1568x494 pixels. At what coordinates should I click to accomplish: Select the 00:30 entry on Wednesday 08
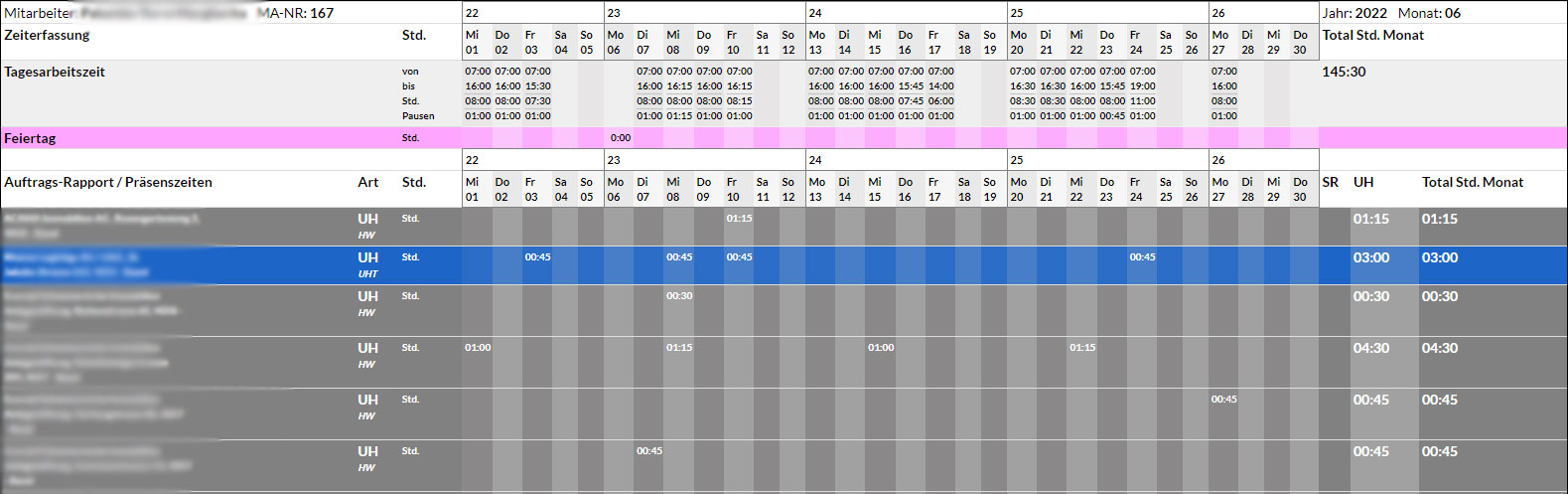679,296
